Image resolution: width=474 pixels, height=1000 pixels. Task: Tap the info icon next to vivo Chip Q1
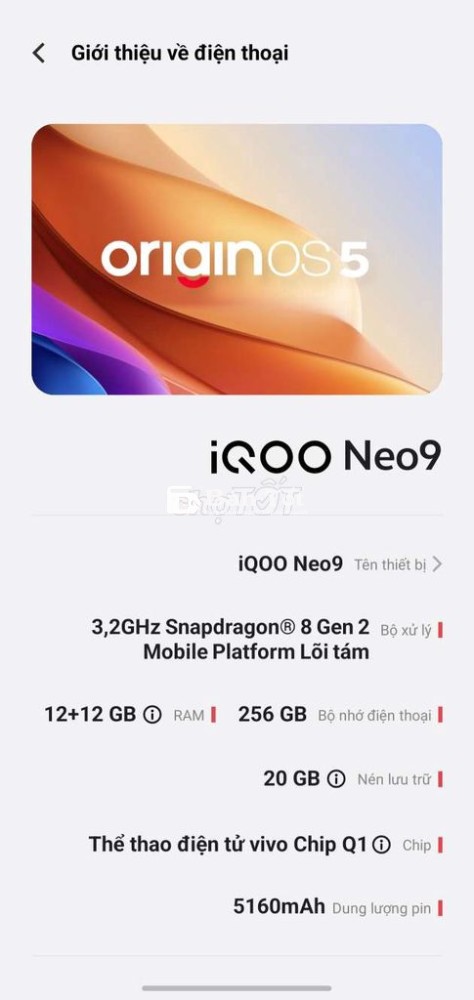click(381, 845)
